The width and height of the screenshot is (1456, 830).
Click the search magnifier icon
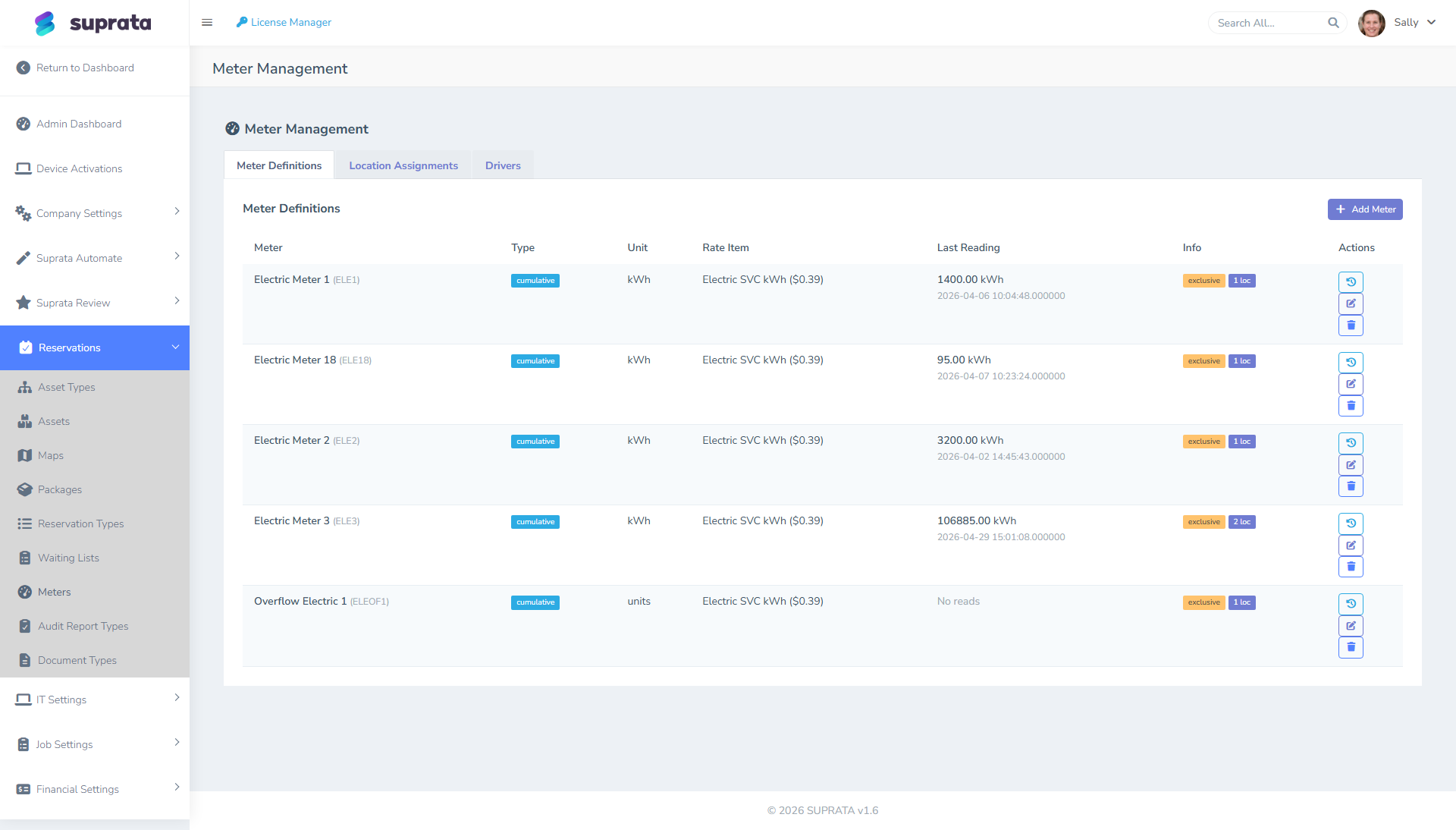point(1333,23)
